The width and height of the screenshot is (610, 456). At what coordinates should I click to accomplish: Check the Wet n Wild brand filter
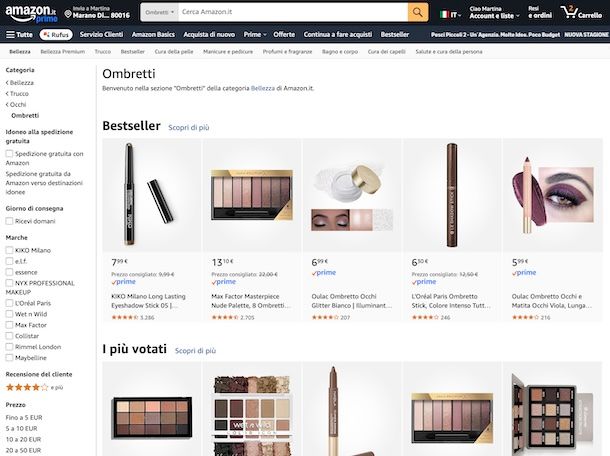[x=9, y=314]
